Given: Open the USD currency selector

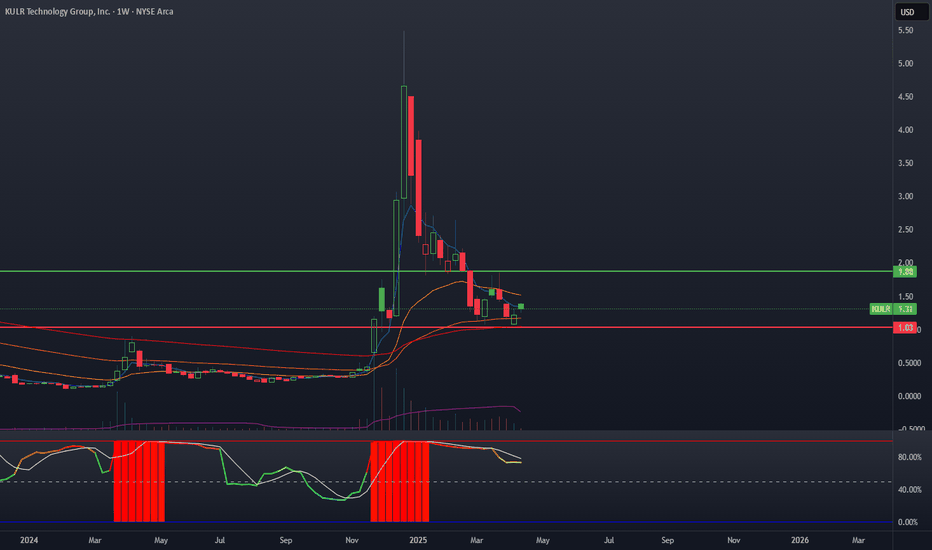Looking at the screenshot, I should tap(911, 12).
